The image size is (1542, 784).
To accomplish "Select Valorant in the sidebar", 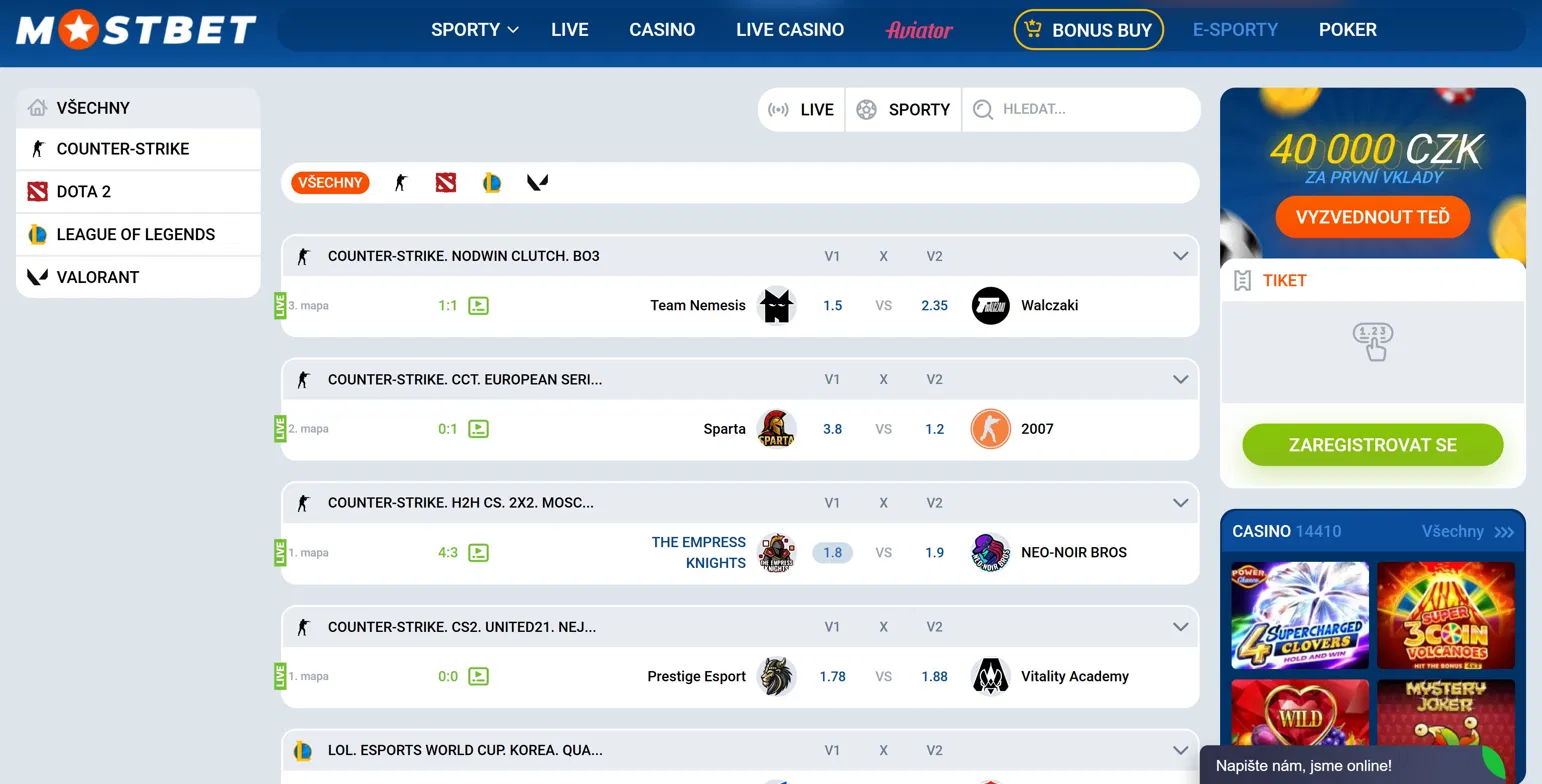I will 138,277.
